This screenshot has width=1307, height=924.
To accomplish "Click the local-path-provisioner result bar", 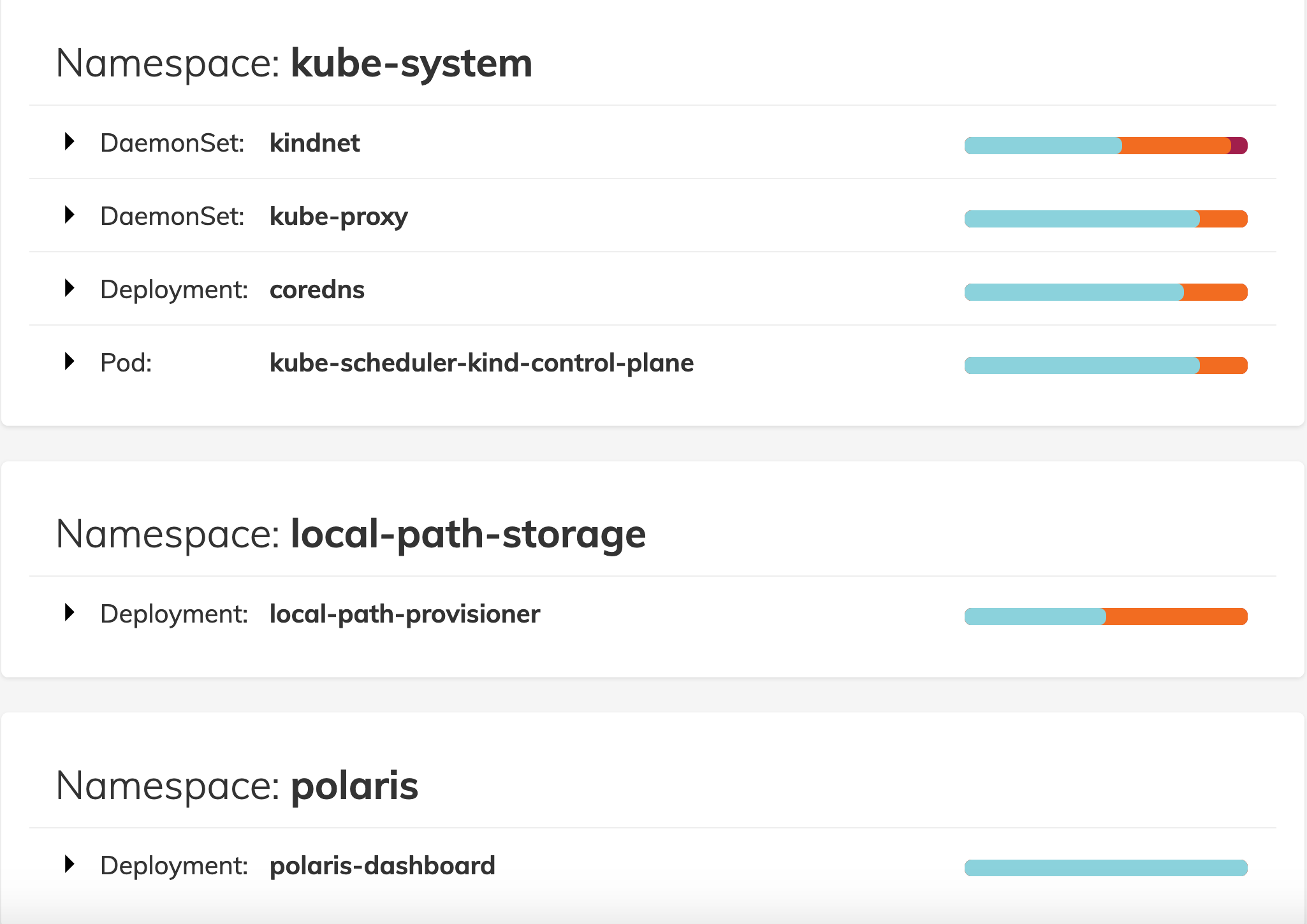I will point(1106,617).
